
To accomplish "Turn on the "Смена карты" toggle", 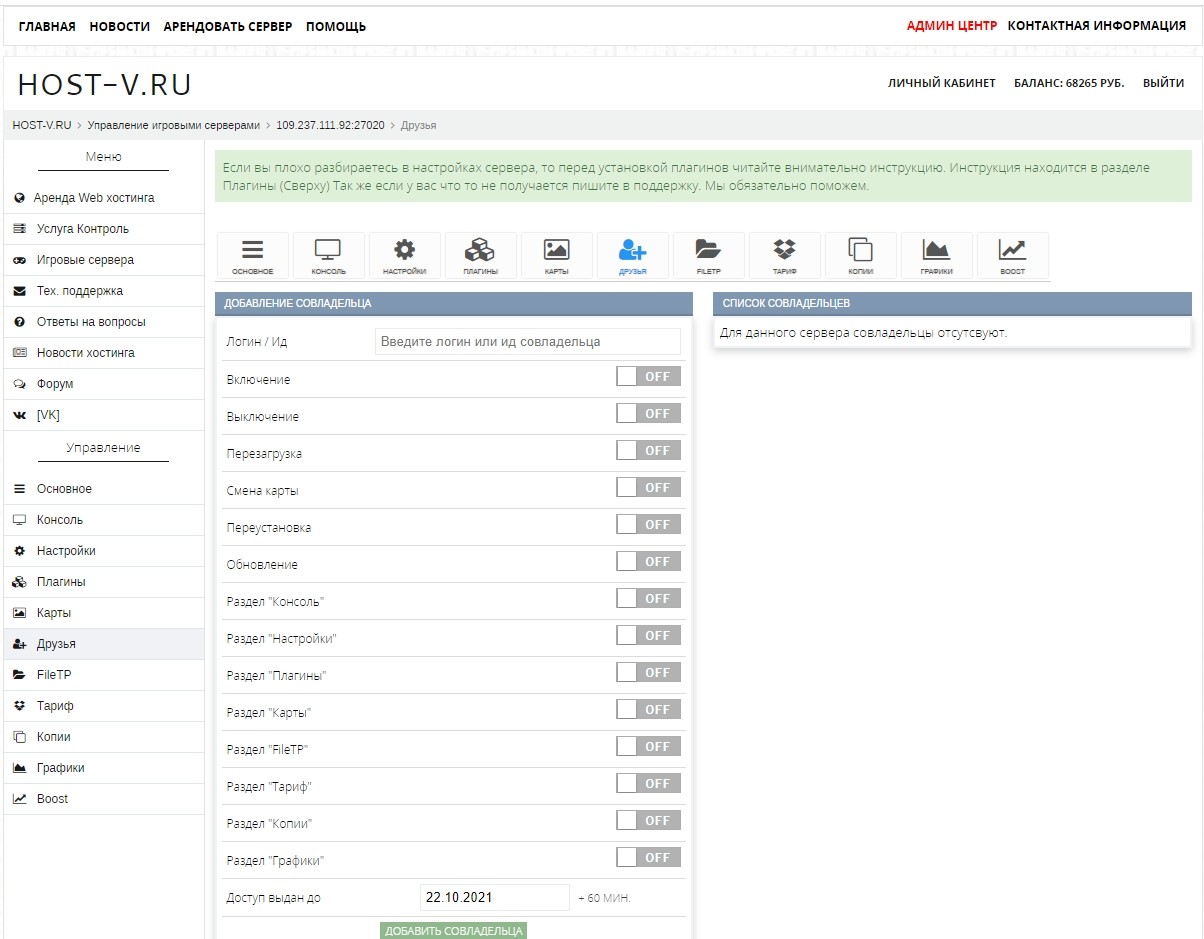I will click(648, 488).
